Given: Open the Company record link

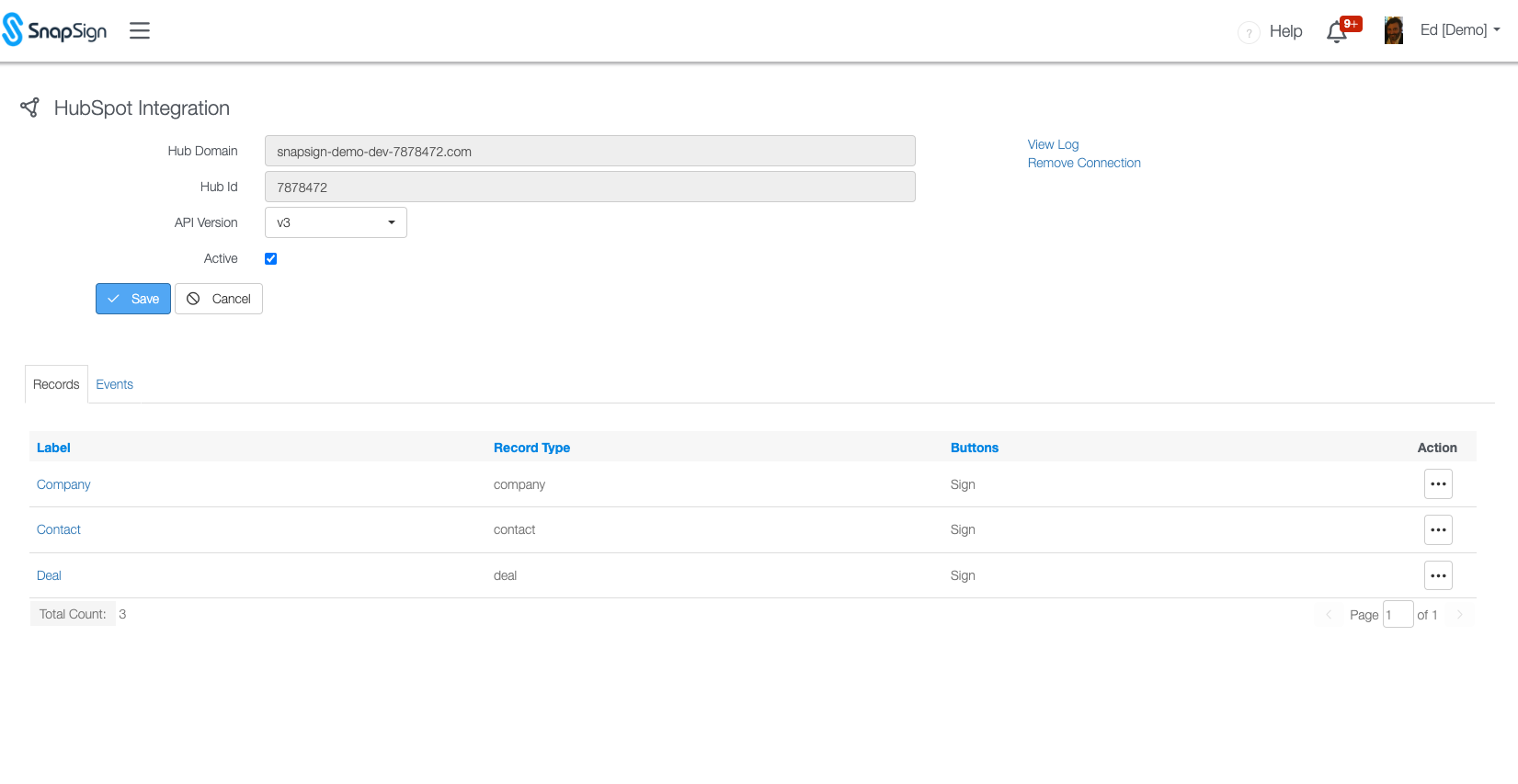Looking at the screenshot, I should pyautogui.click(x=63, y=484).
